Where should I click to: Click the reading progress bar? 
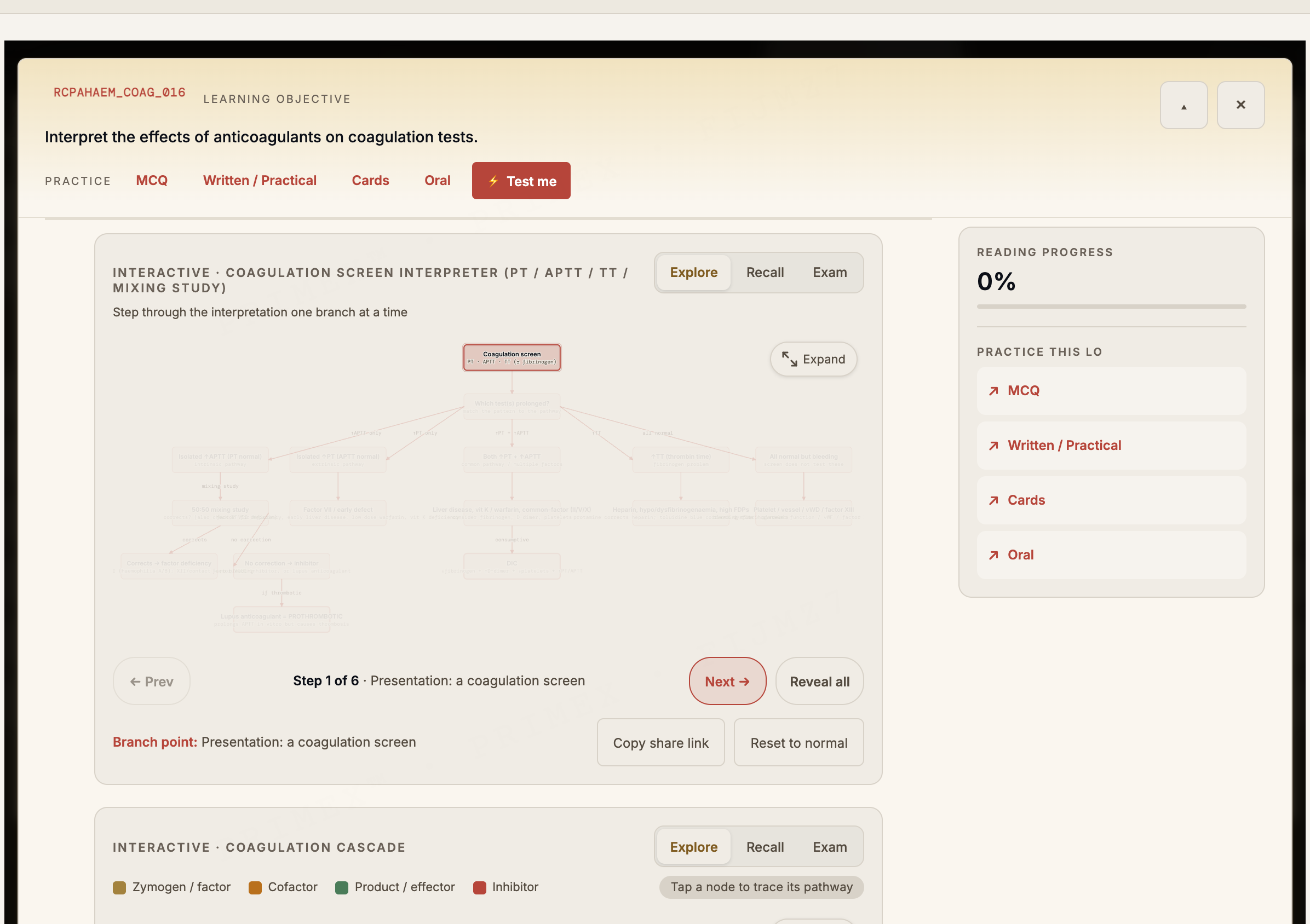1111,307
